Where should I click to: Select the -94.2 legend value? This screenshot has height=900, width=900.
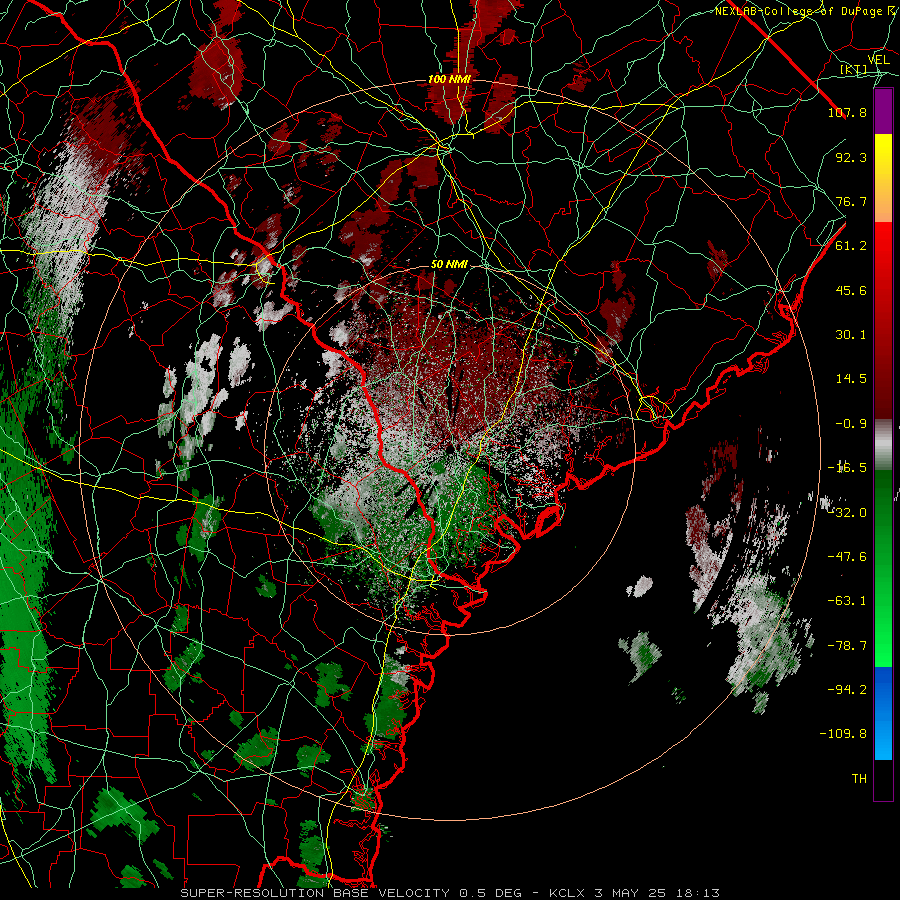click(847, 690)
